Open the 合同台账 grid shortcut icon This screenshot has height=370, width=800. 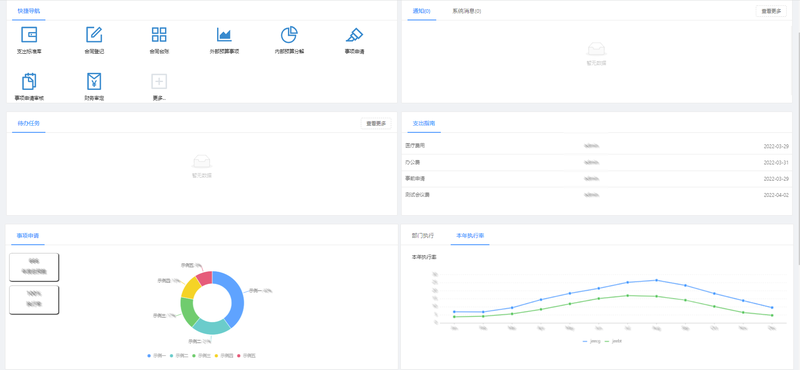click(x=159, y=34)
